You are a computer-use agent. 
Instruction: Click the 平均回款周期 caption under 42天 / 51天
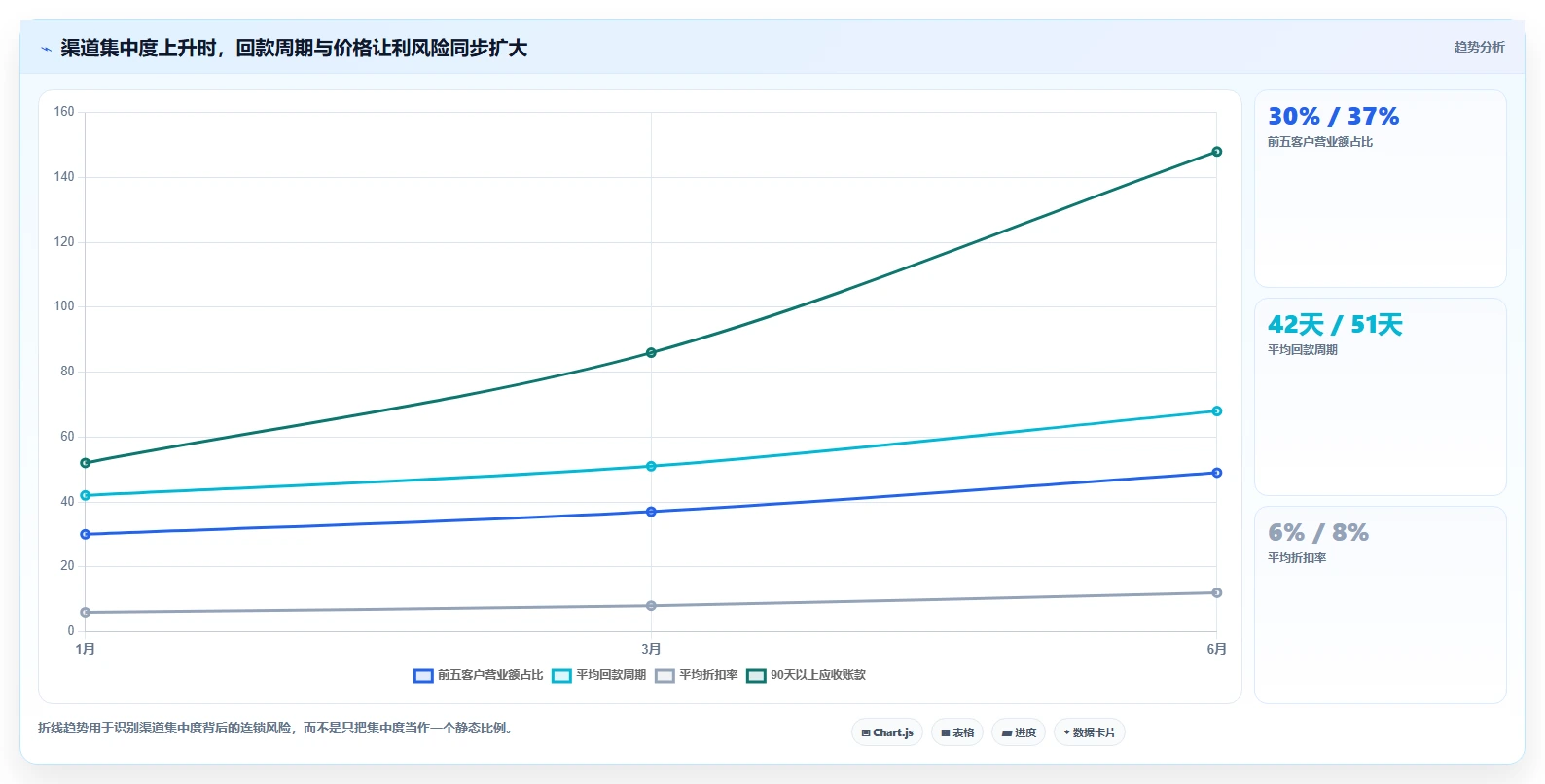pyautogui.click(x=1302, y=350)
